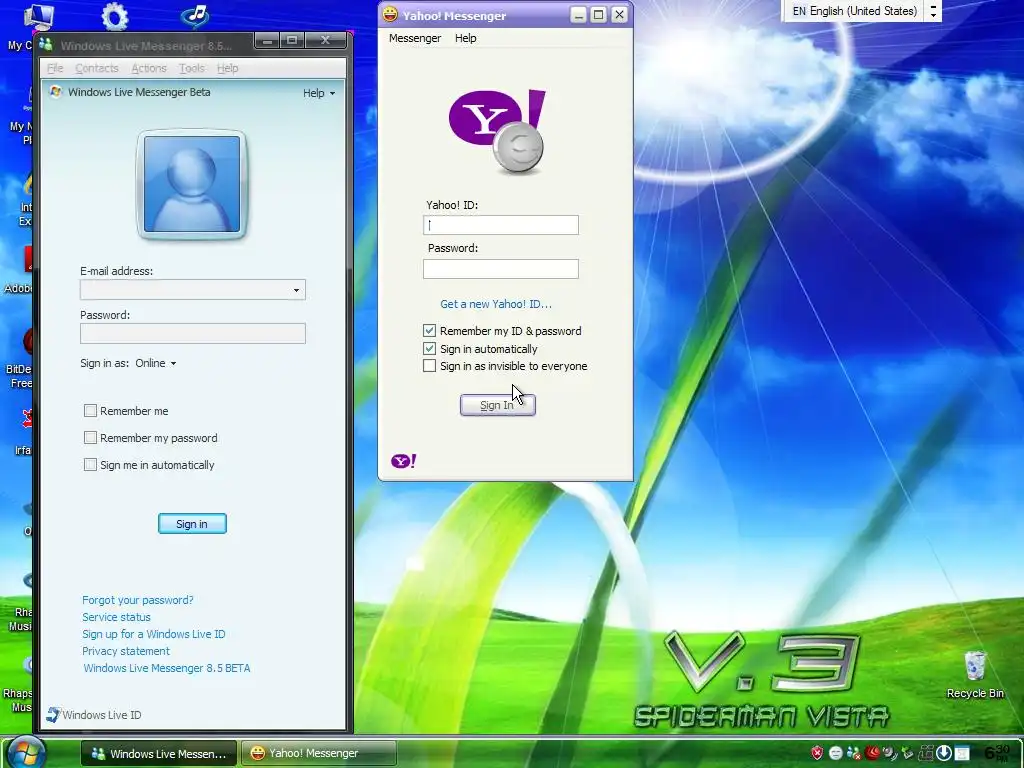Viewport: 1024px width, 768px height.
Task: Click the Windows Live Sign in button
Action: [192, 524]
